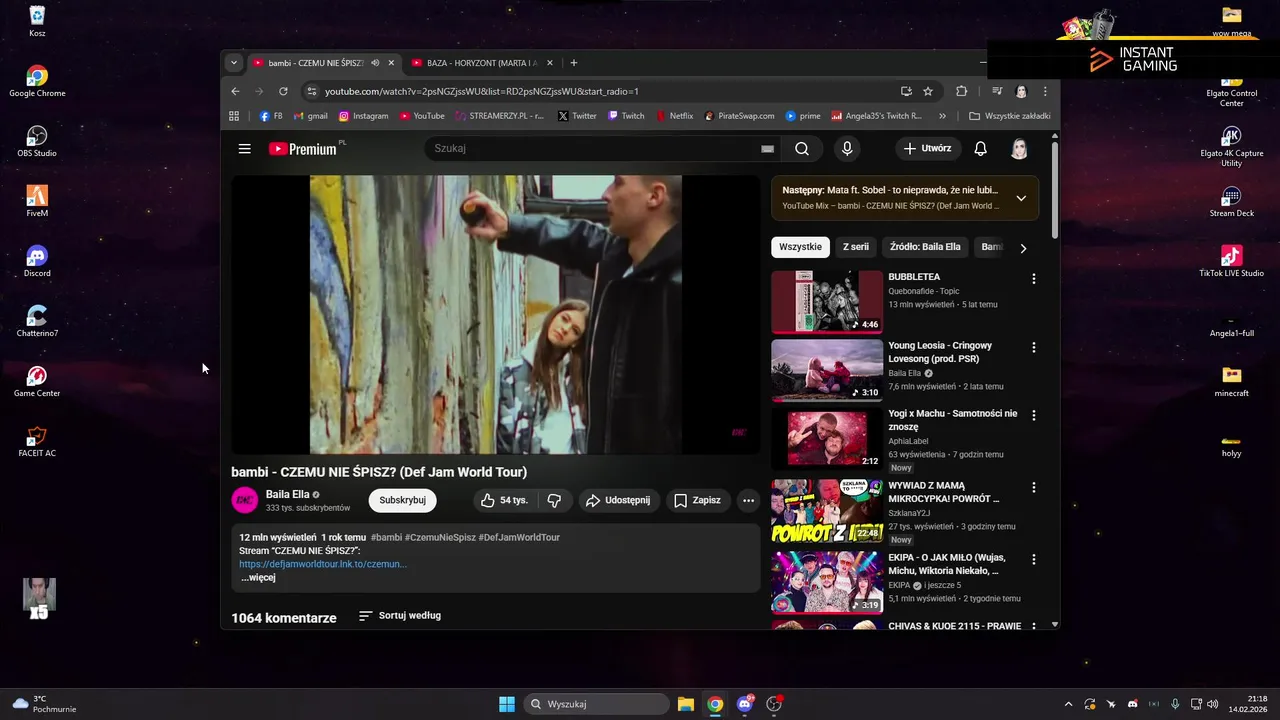The width and height of the screenshot is (1280, 720).
Task: Expand the description with ...więcej
Action: click(258, 578)
